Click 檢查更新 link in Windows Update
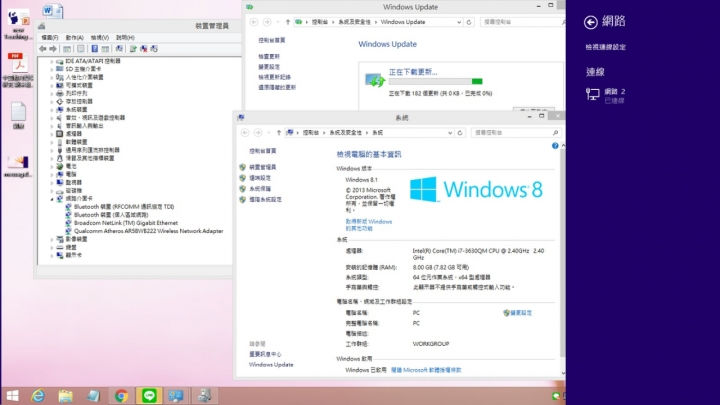Screen dimensions: 720x405 (269, 56)
